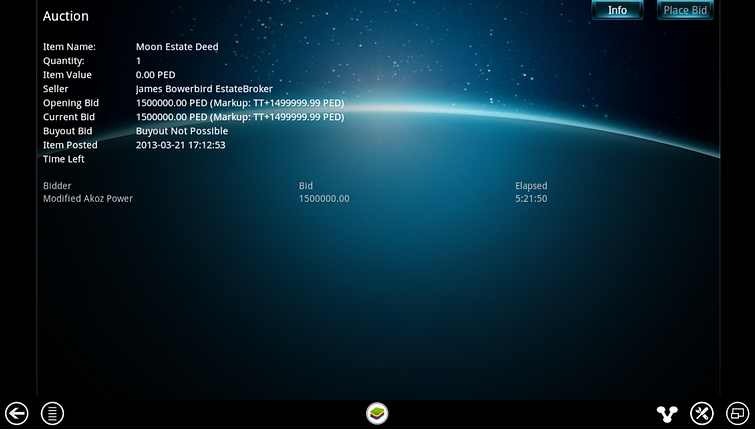The height and width of the screenshot is (430, 755).
Task: Open the settings tools icon
Action: 702,414
